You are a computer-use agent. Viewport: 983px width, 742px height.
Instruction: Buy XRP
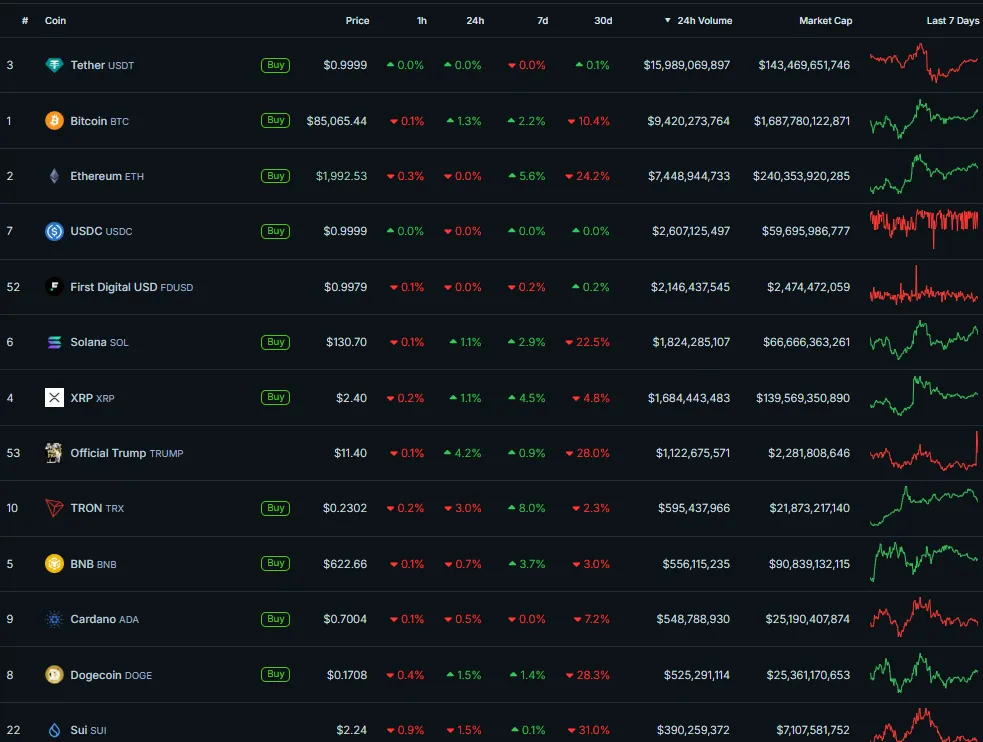click(x=275, y=397)
